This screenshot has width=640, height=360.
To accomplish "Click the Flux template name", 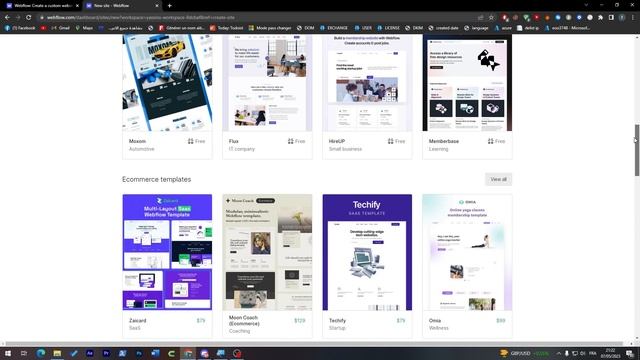I will 233,141.
